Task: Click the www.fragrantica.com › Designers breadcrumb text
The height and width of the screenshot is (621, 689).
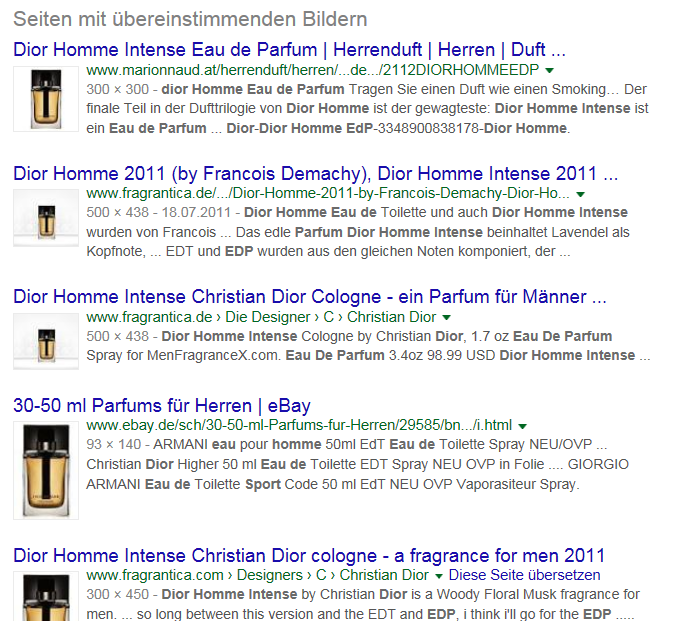Action: pos(257,575)
